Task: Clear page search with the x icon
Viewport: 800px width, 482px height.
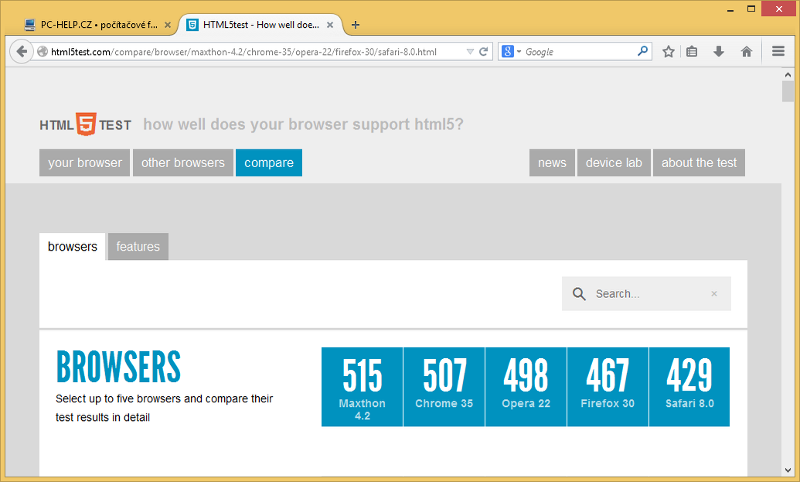Action: click(x=714, y=293)
